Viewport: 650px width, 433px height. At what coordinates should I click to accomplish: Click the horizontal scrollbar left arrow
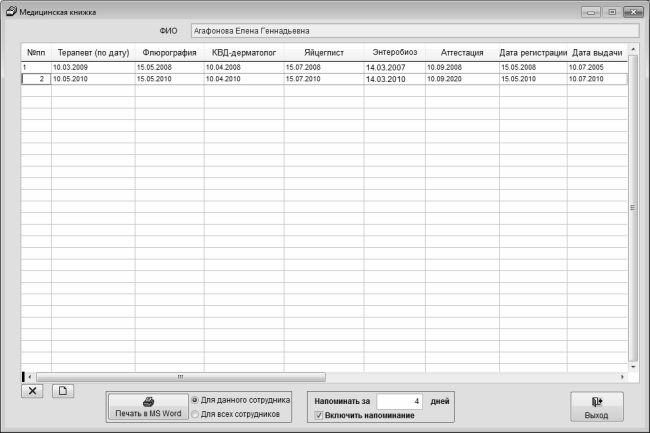pos(29,377)
